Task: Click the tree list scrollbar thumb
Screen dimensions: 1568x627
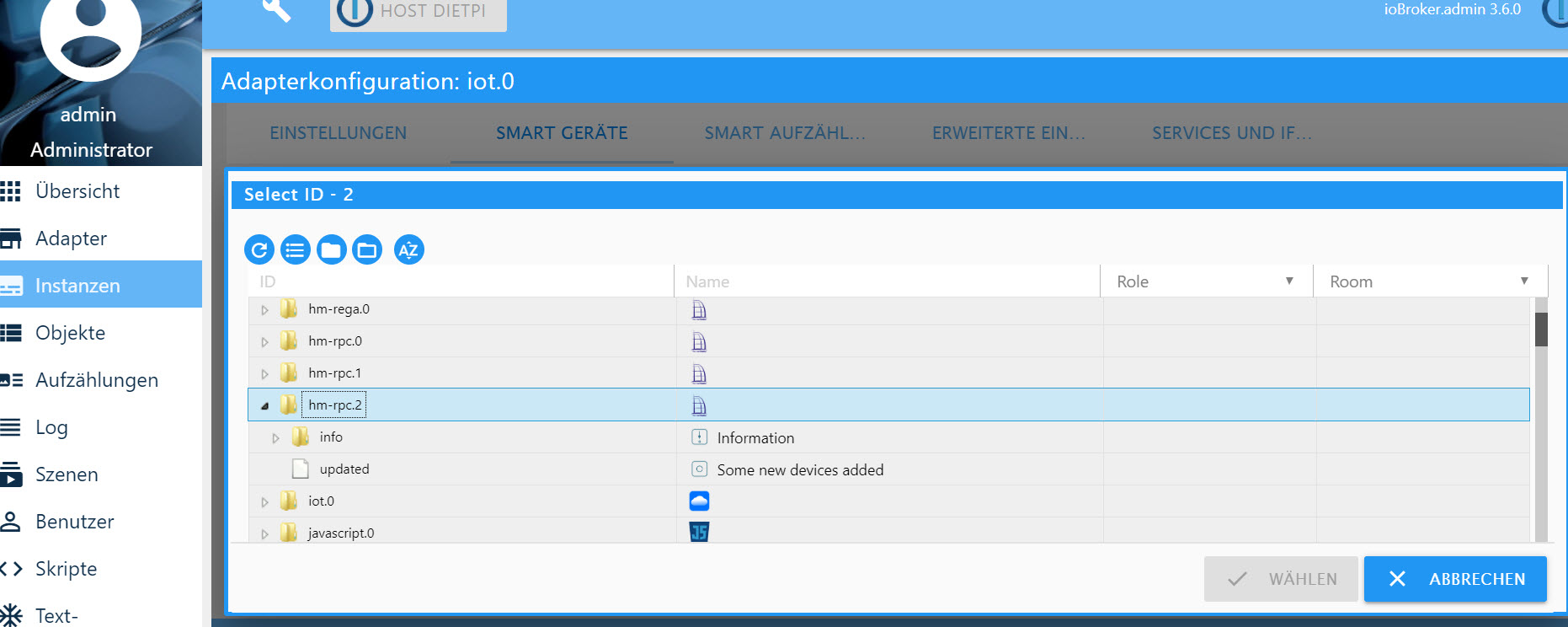Action: pos(1541,330)
